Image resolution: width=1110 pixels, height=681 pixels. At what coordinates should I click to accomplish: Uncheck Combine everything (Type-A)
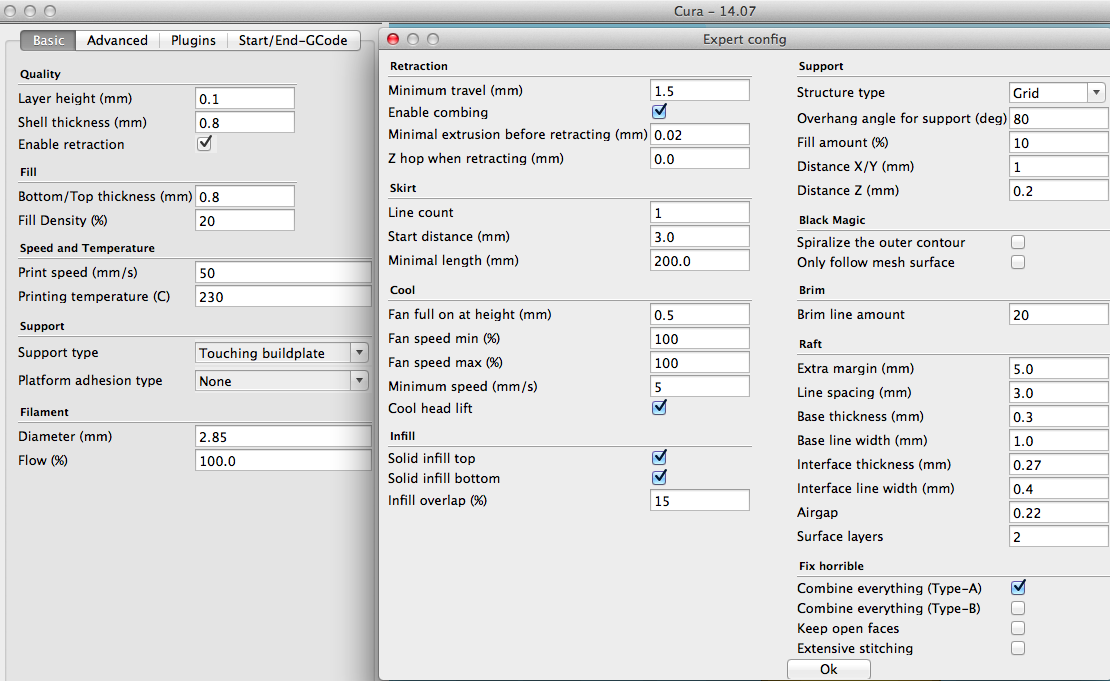pyautogui.click(x=1018, y=588)
